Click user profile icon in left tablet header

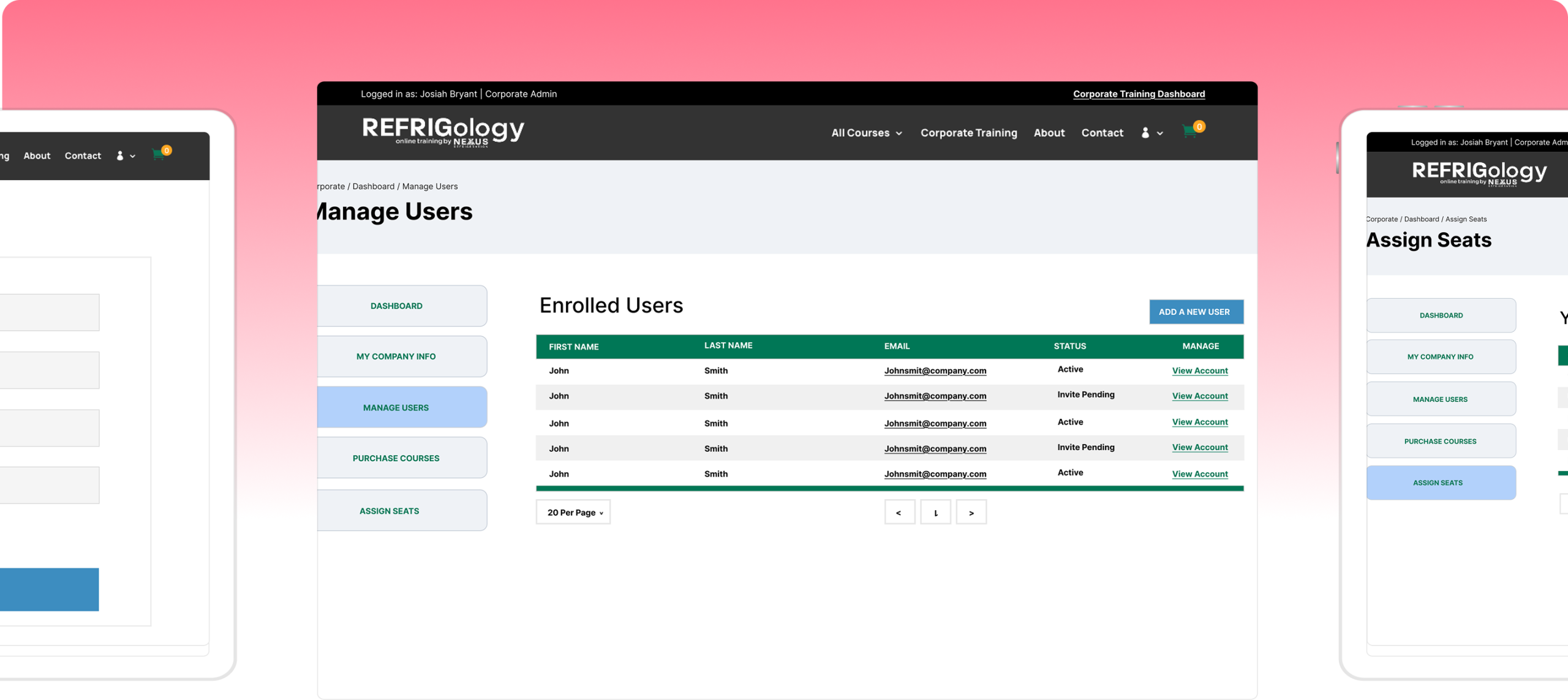tap(120, 156)
